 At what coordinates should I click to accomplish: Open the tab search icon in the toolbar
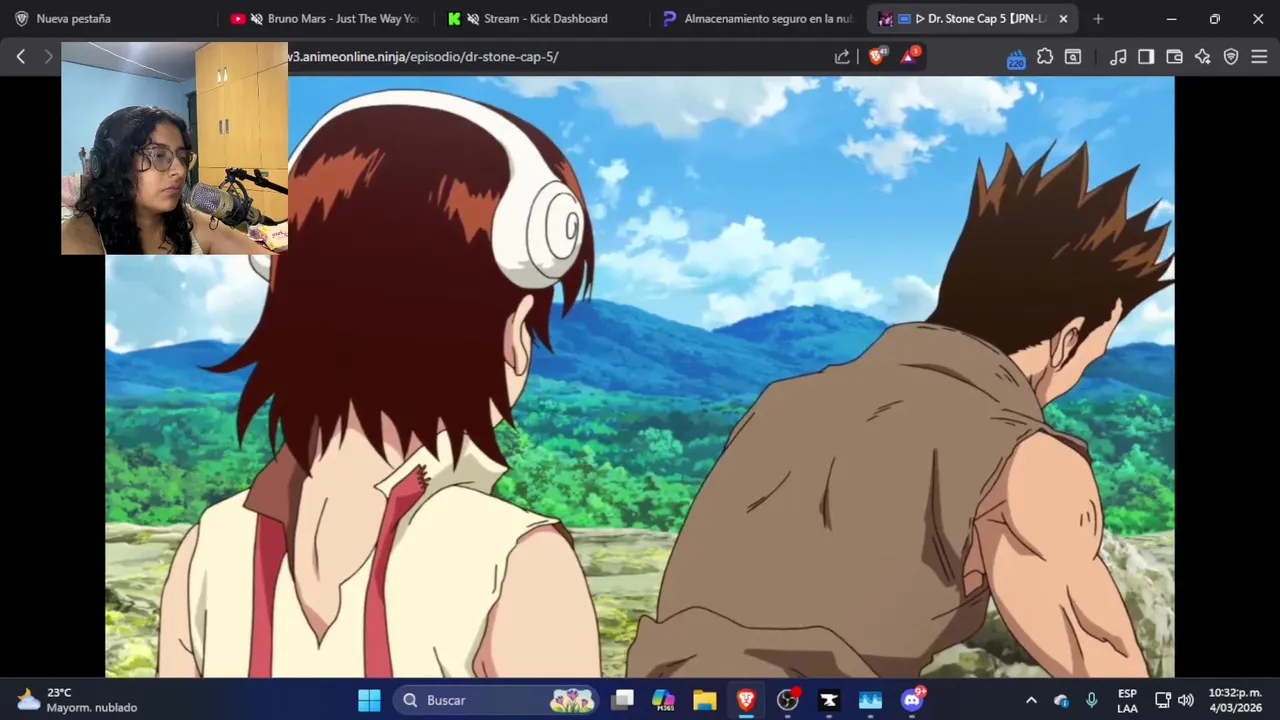pyautogui.click(x=1073, y=57)
